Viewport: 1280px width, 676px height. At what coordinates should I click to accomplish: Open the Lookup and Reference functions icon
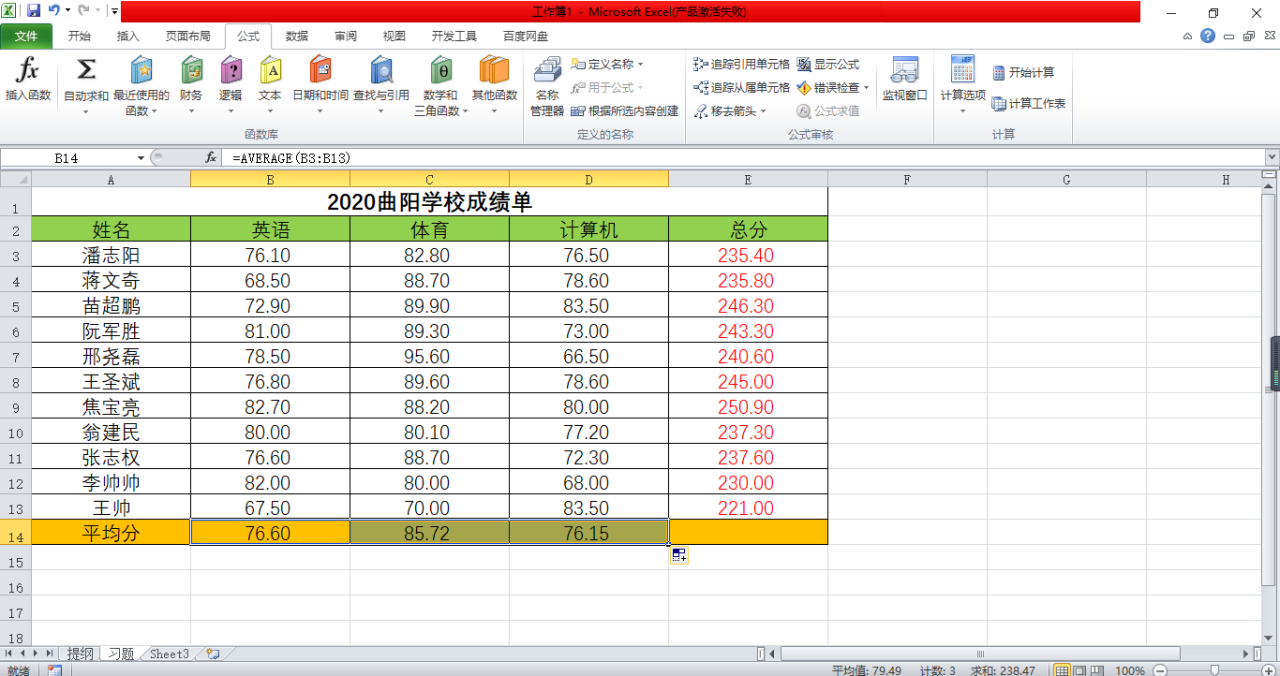[x=381, y=70]
